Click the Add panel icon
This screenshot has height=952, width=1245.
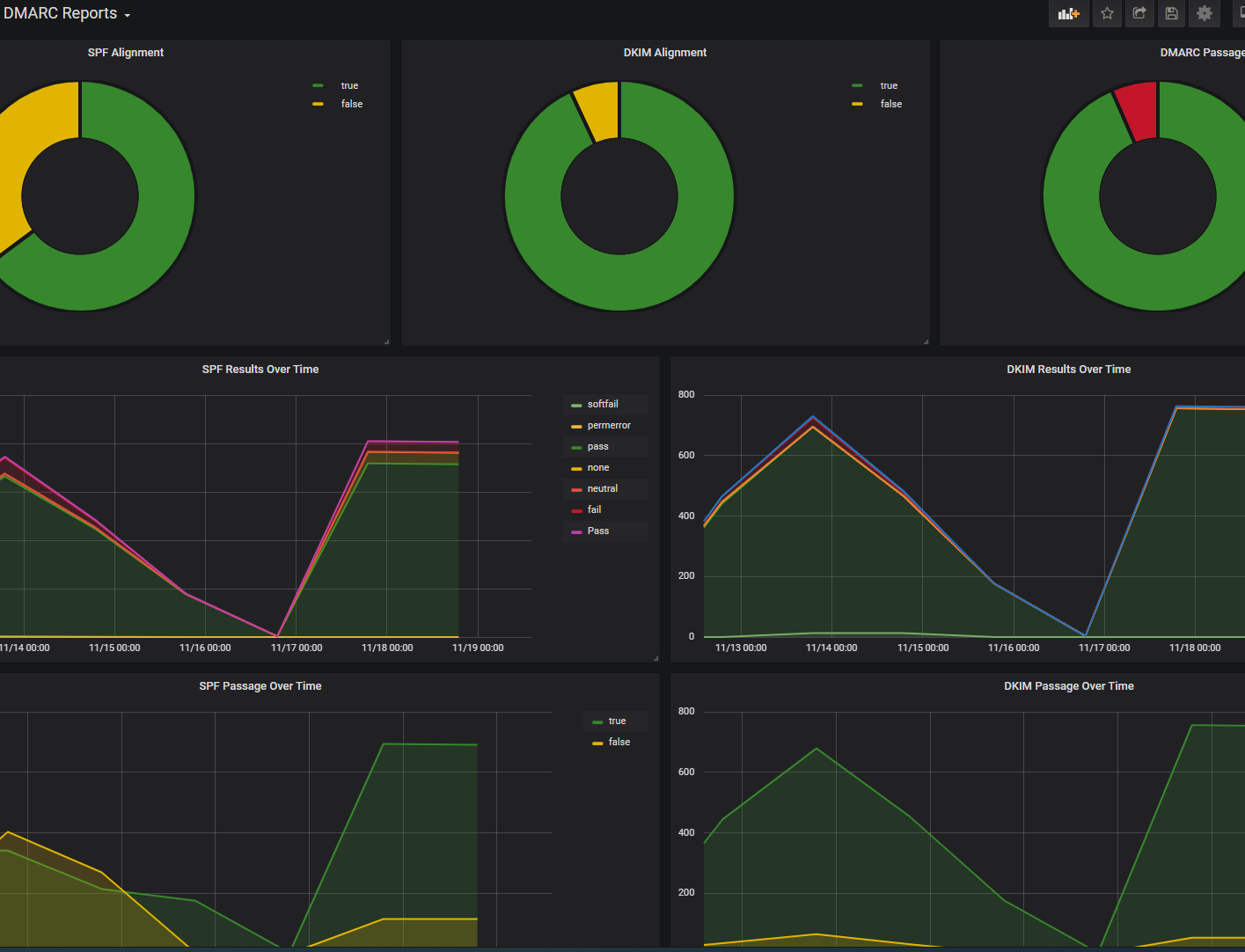tap(1068, 13)
